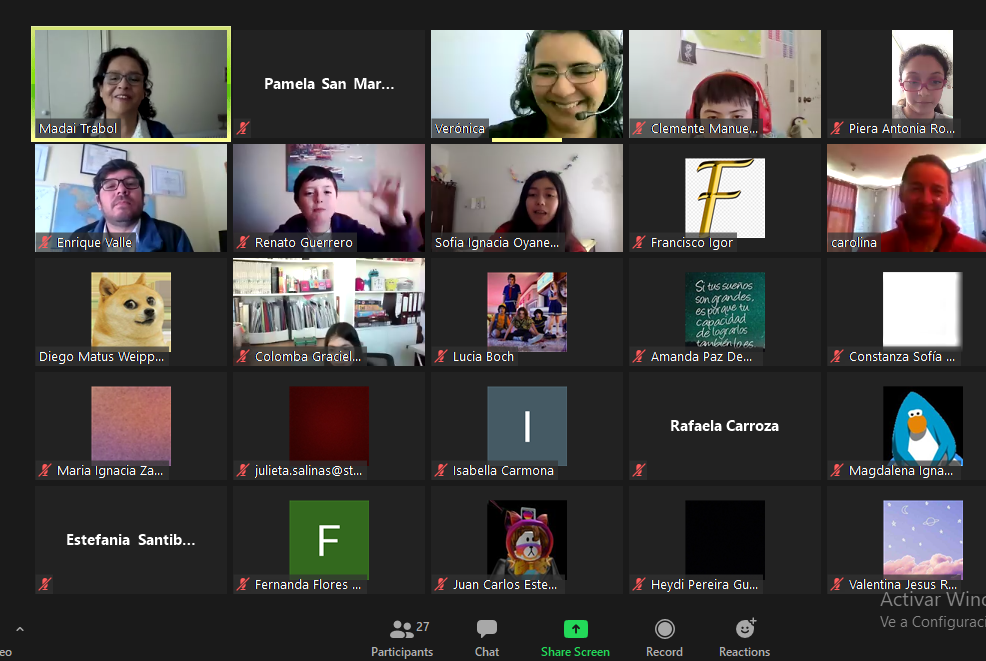
Task: Start recording with the Record icon
Action: point(664,629)
